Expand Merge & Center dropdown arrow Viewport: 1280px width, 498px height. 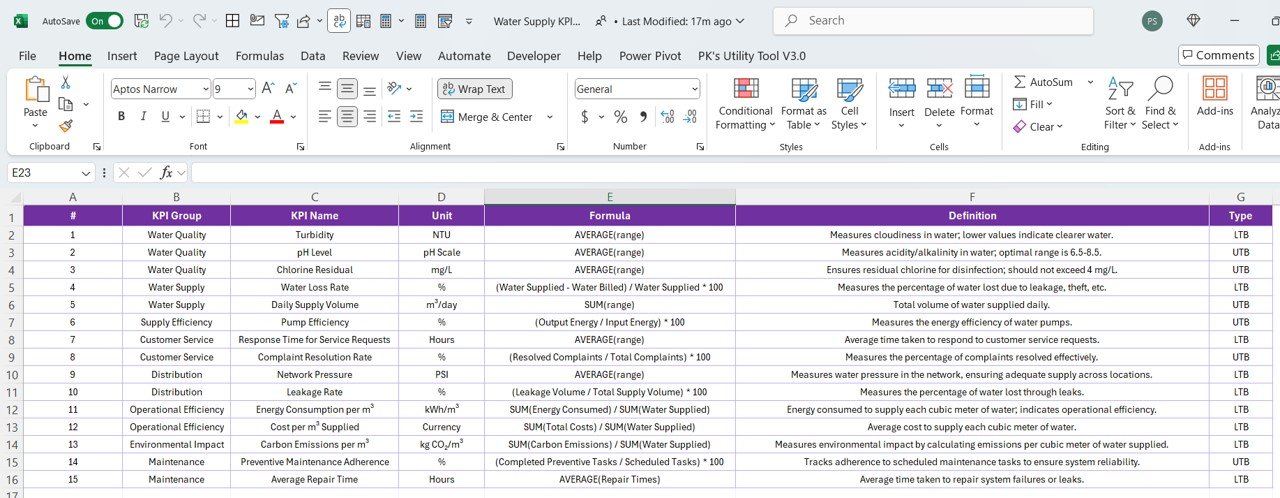pyautogui.click(x=549, y=117)
